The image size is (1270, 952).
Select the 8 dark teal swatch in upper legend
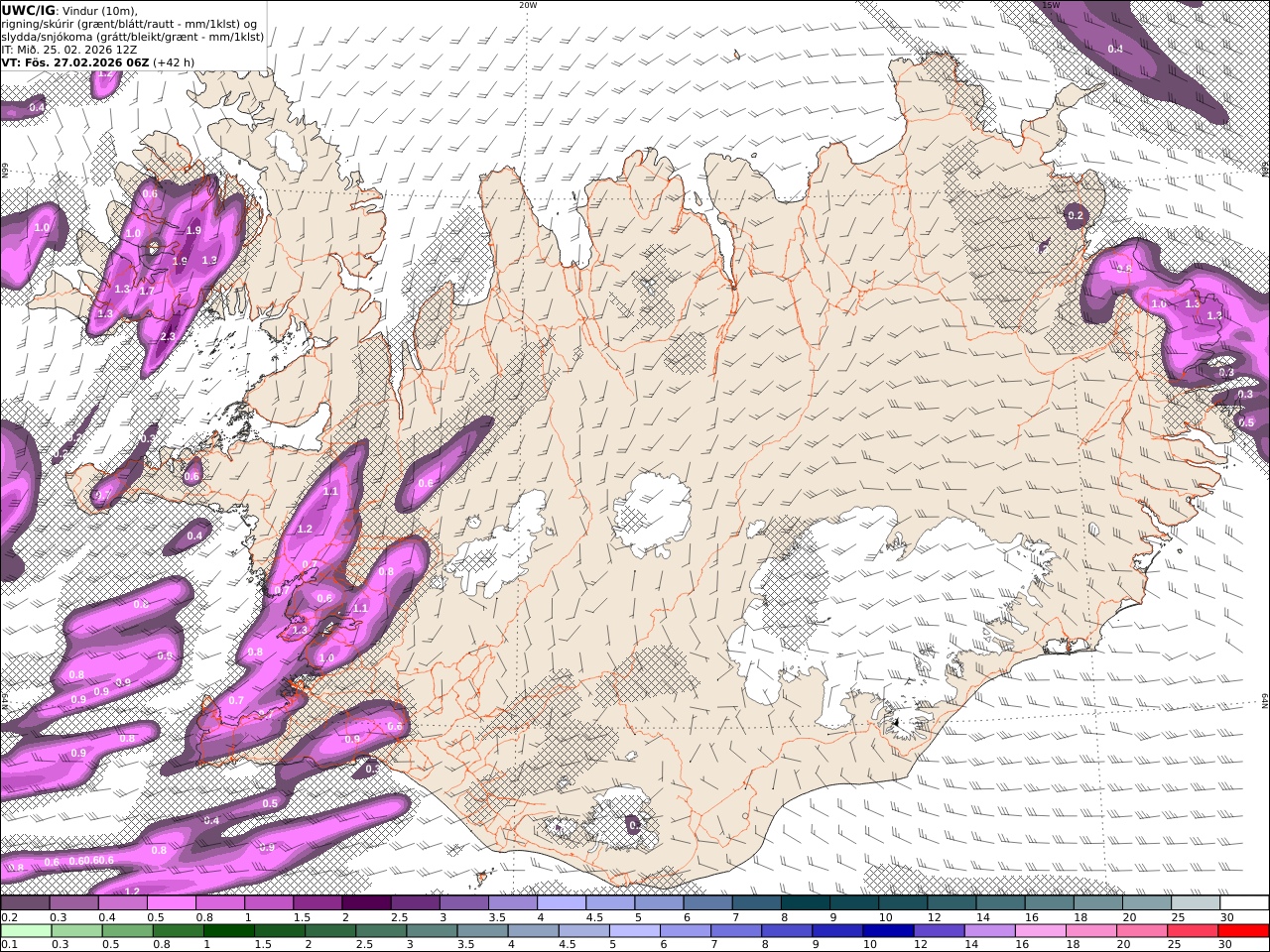pos(806,903)
